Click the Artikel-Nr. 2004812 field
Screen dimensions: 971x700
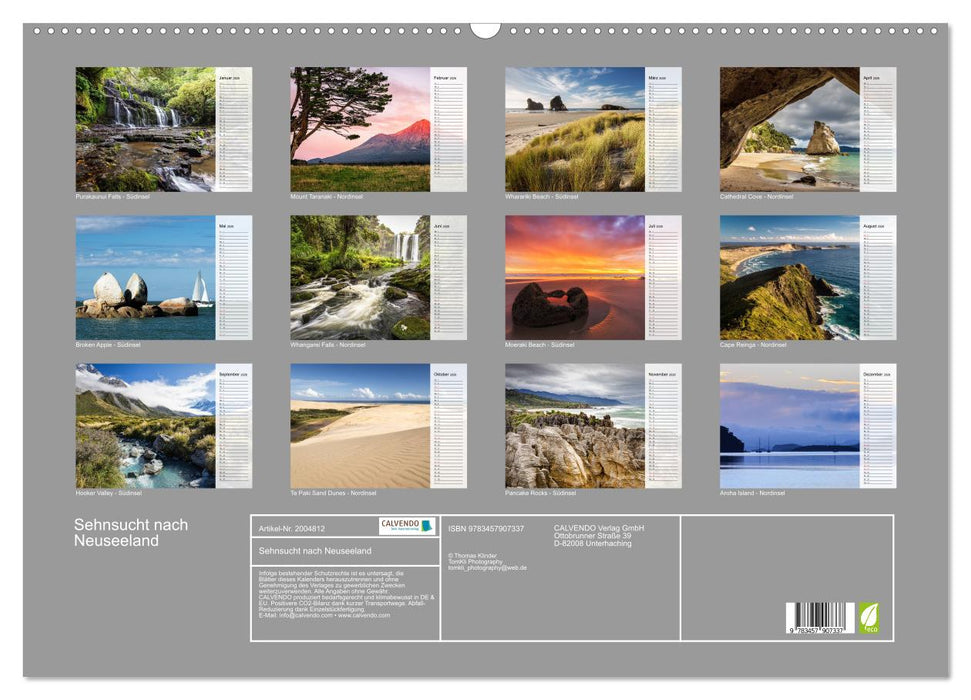[291, 528]
